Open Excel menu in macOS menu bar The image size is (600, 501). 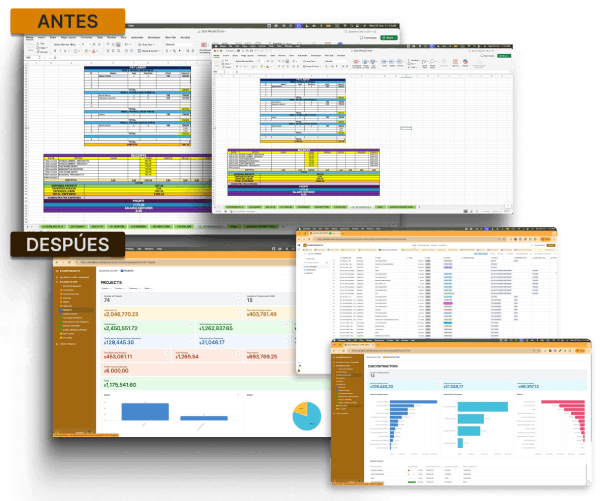[x=223, y=46]
